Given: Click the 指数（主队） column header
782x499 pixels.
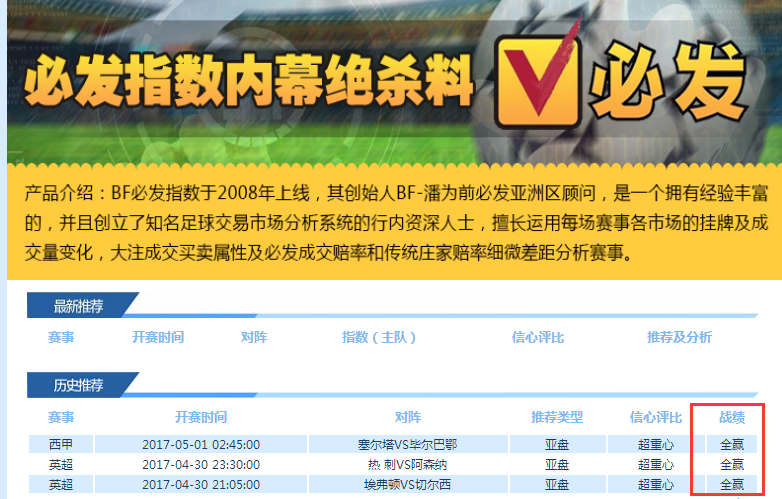Looking at the screenshot, I should click(x=379, y=337).
